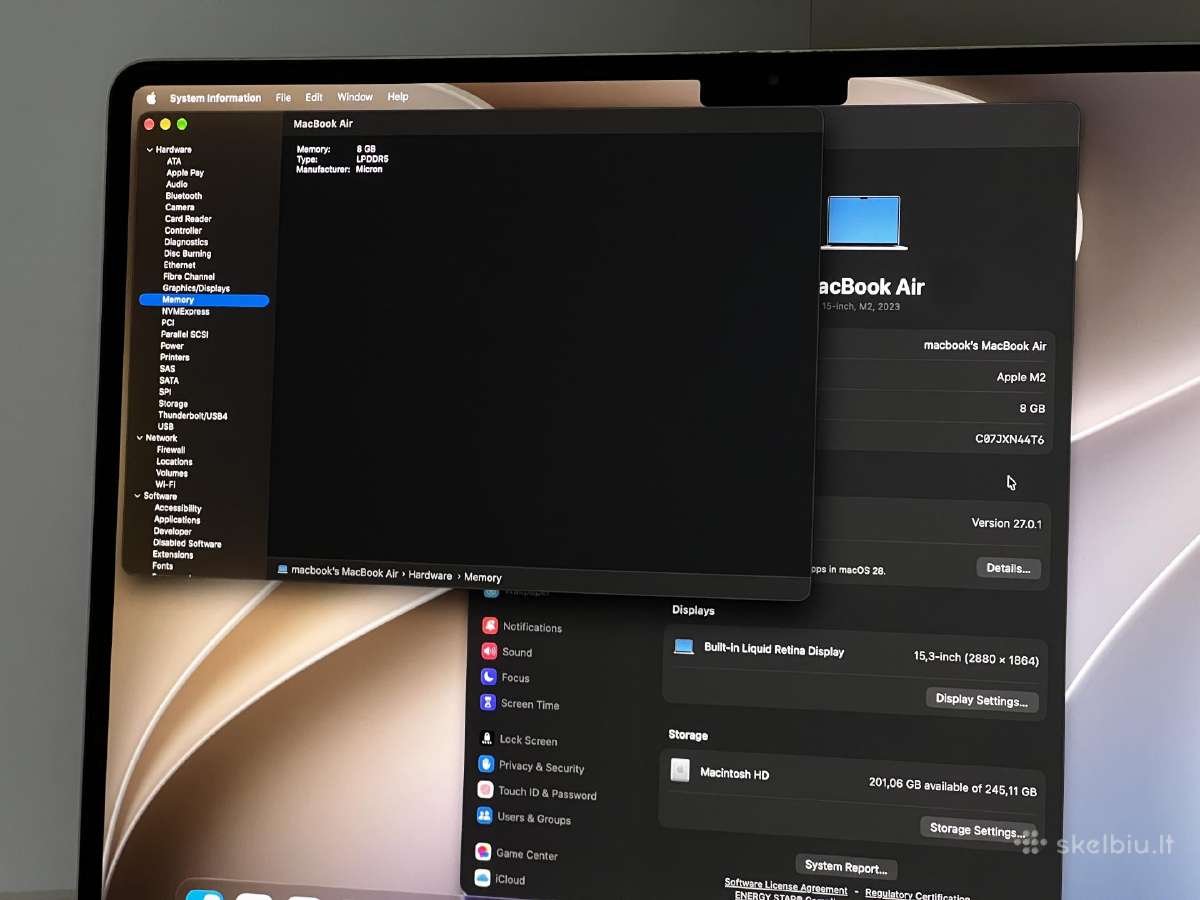Image resolution: width=1200 pixels, height=900 pixels.
Task: Open the System Information app menu
Action: tap(215, 98)
